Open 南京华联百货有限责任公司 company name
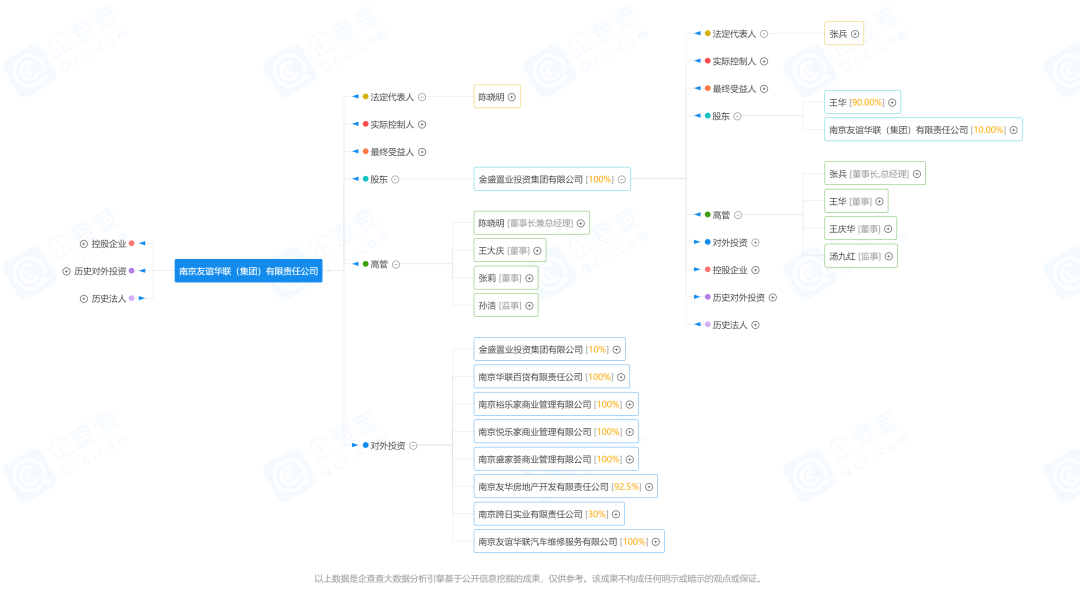Viewport: 1080px width, 596px height. click(530, 378)
